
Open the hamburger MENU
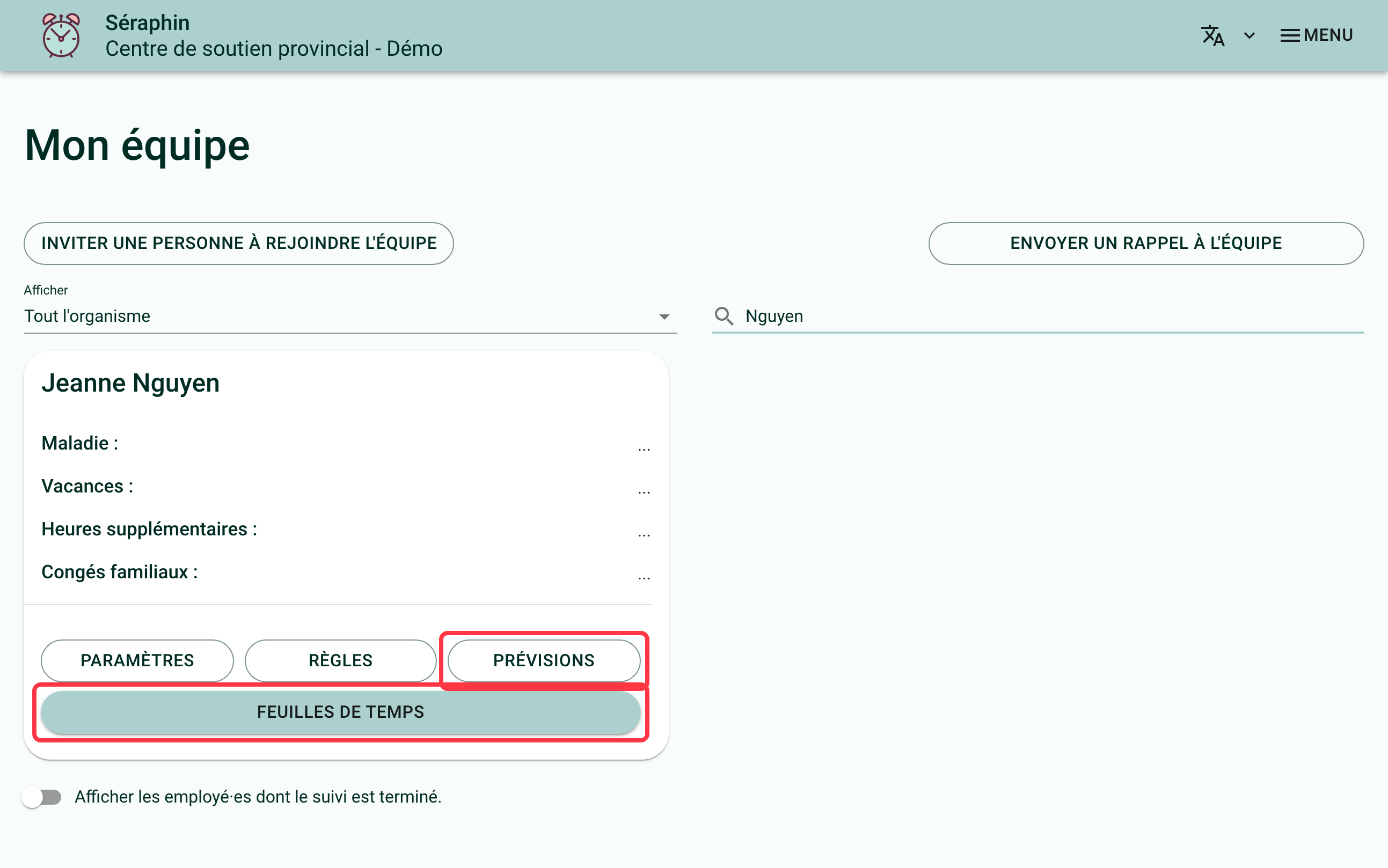1316,35
